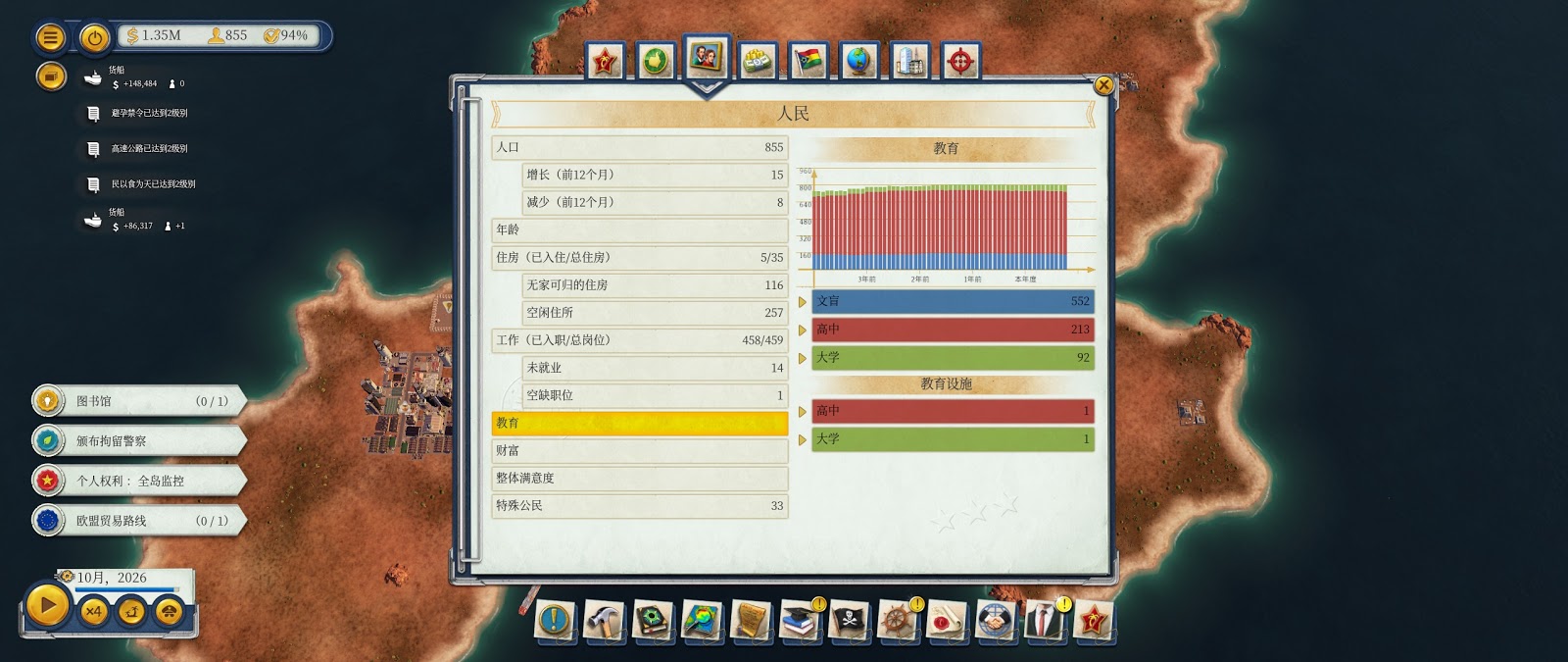
Task: Open the buildings list tab
Action: (x=910, y=62)
